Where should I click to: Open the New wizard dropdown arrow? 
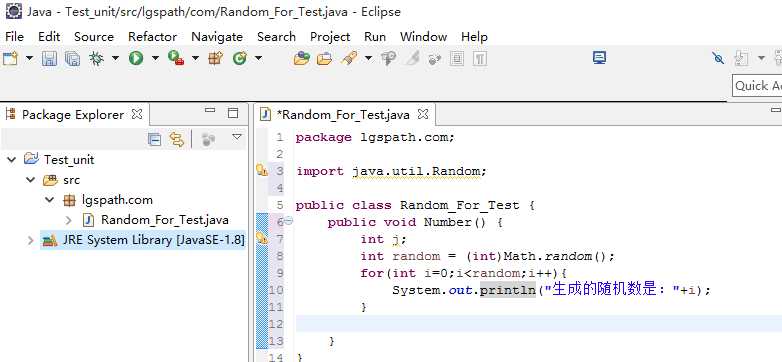click(x=29, y=58)
